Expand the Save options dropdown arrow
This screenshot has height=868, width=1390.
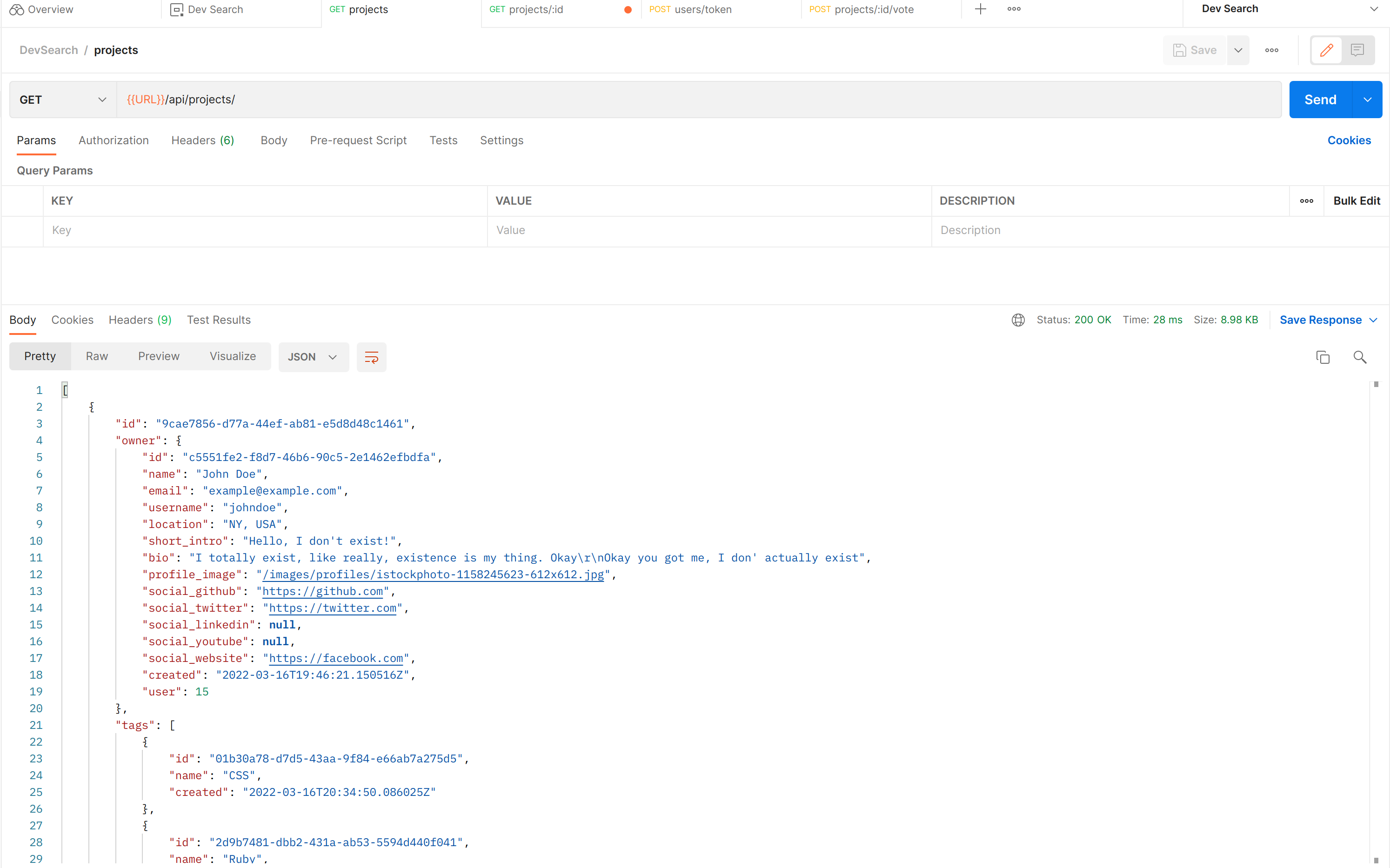point(1238,50)
